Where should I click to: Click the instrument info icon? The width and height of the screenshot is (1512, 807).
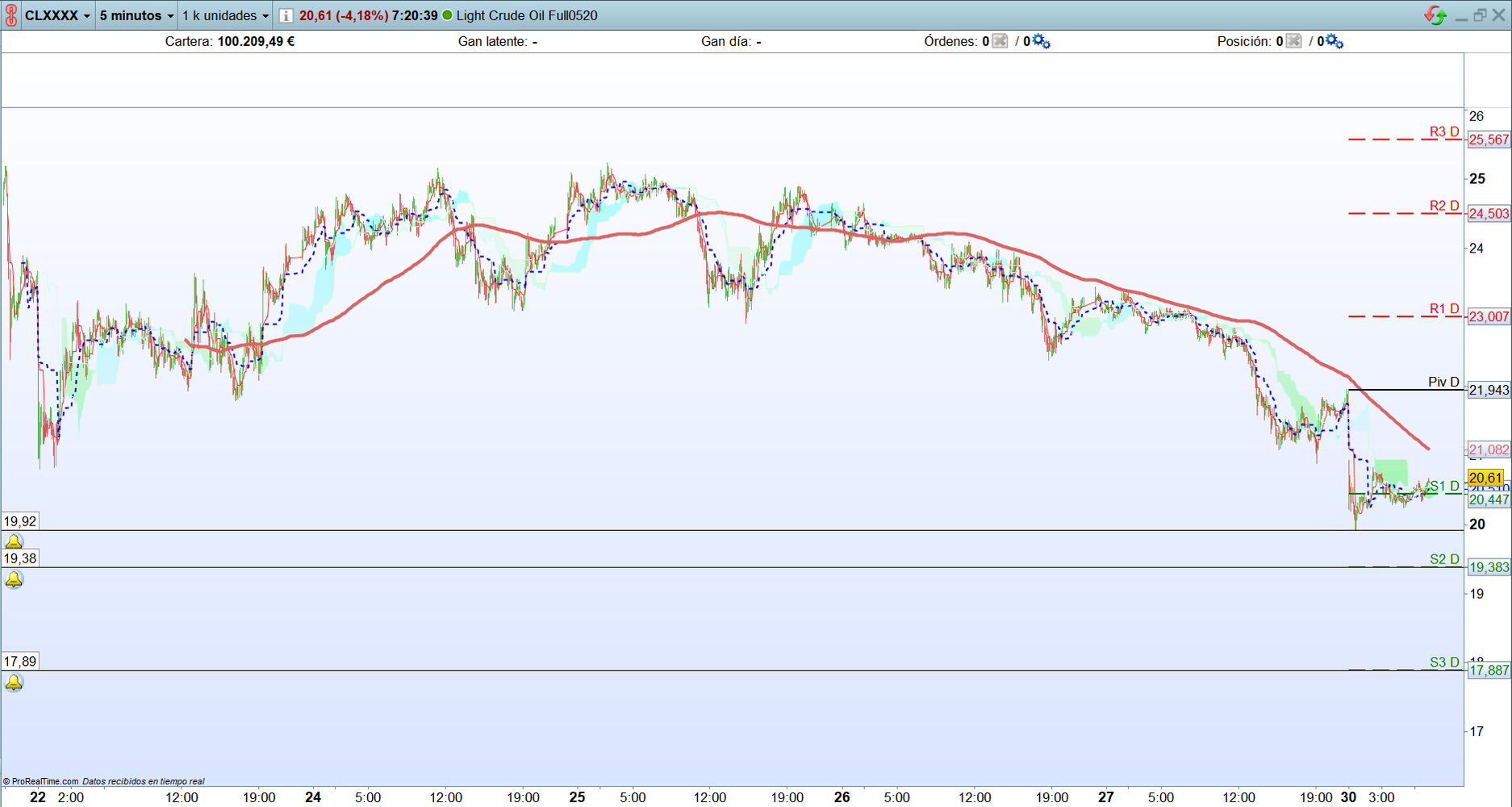(286, 15)
